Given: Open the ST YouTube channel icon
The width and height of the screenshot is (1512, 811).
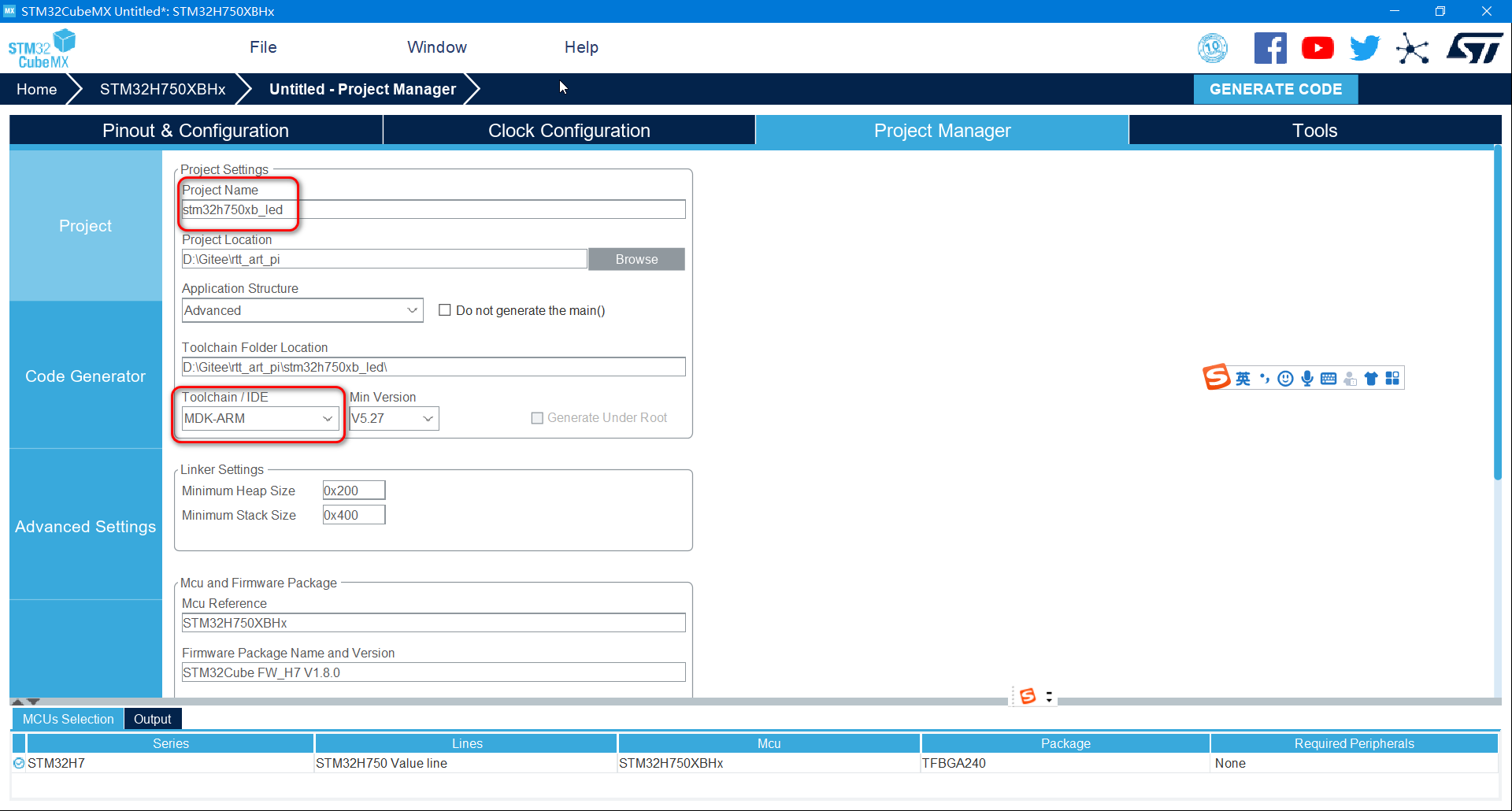Looking at the screenshot, I should 1317,48.
